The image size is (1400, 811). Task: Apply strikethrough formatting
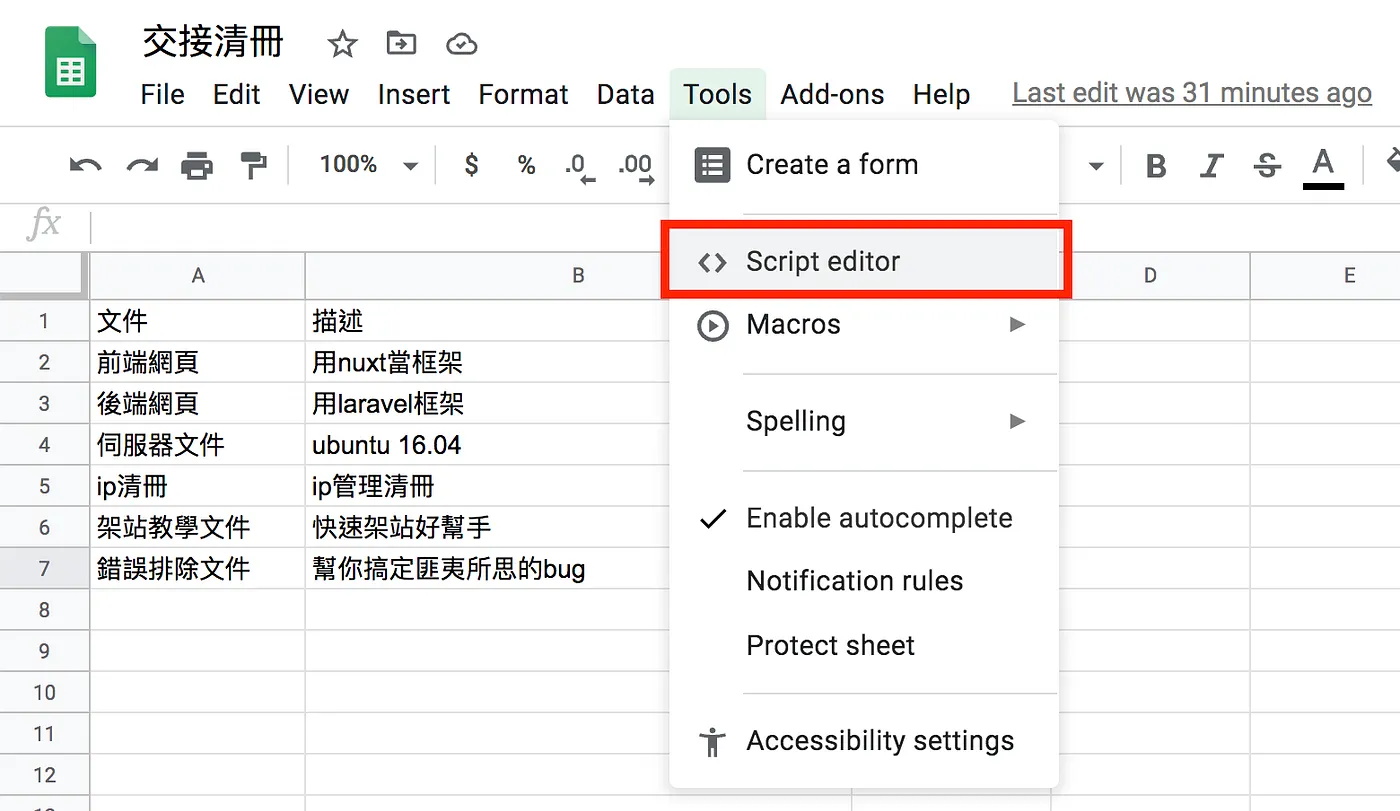pyautogui.click(x=1267, y=165)
